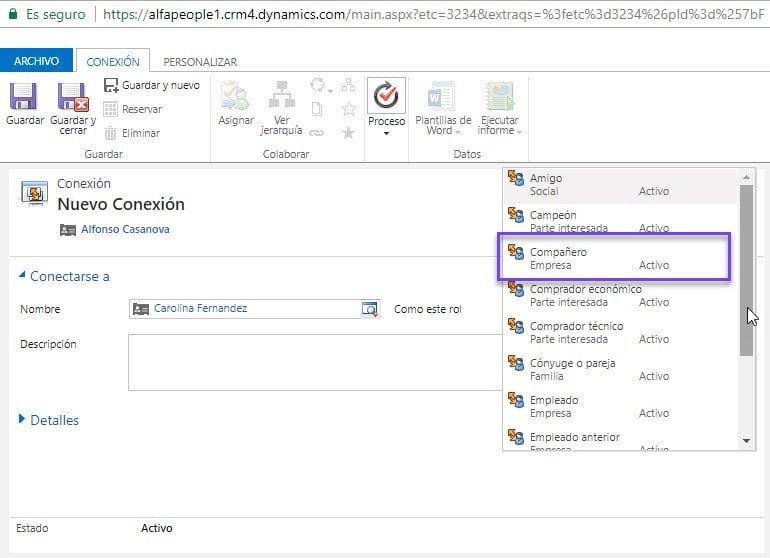Switch to the PERSONALIZAR tab

click(x=200, y=62)
